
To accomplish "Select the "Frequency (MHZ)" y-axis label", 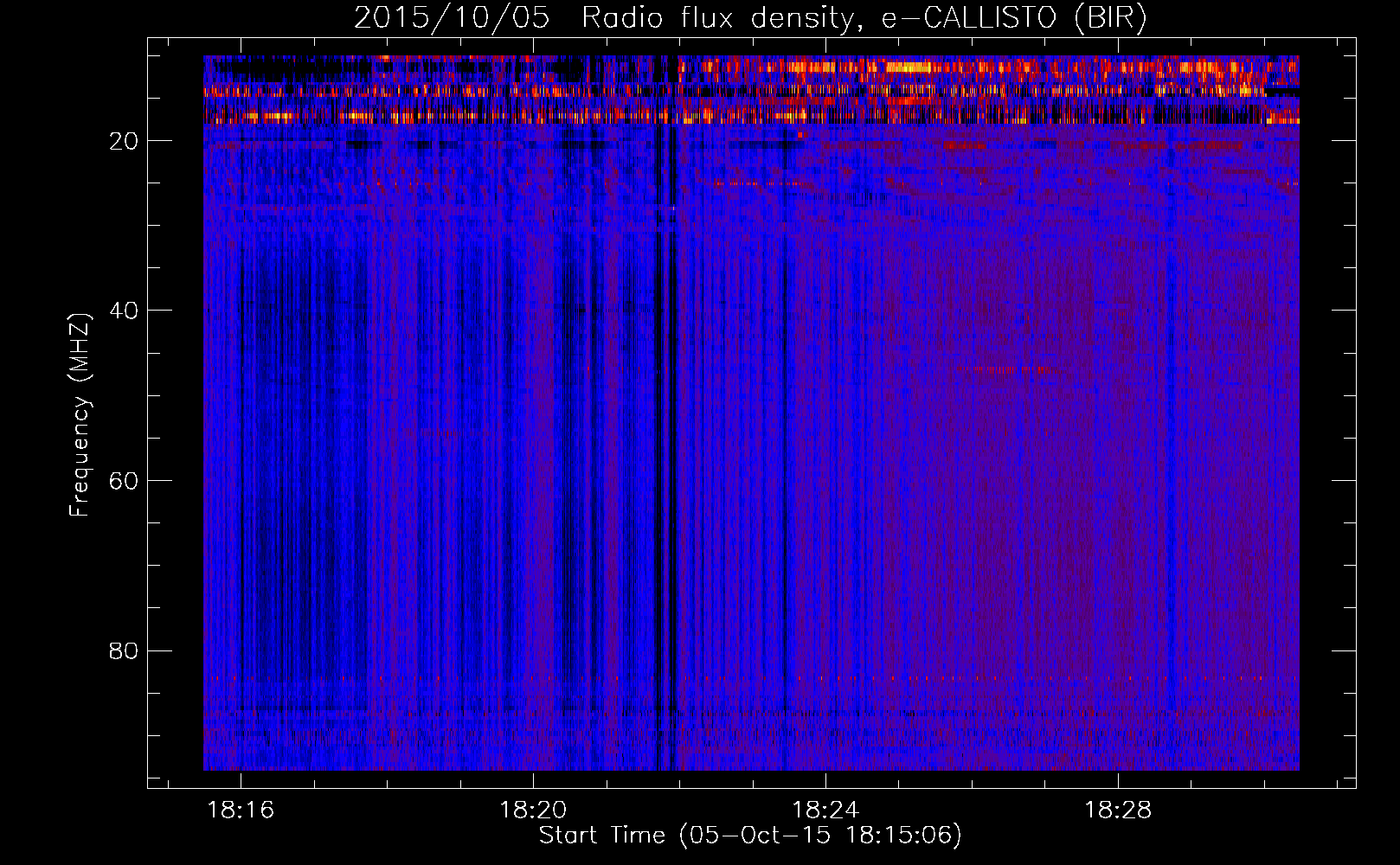I will (x=80, y=415).
